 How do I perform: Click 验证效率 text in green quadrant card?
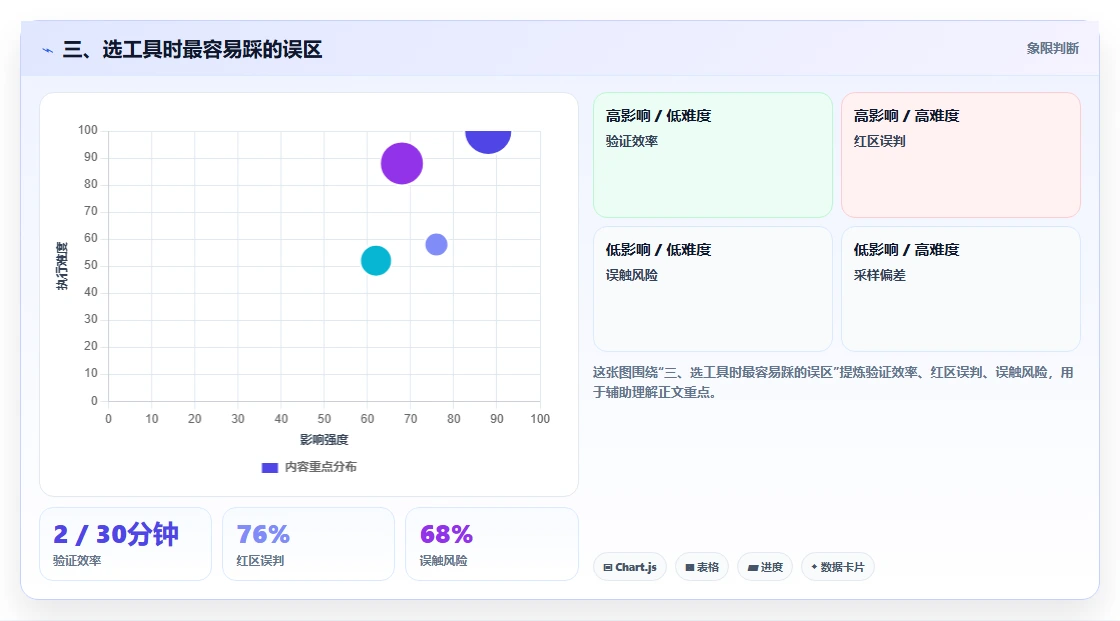(x=631, y=141)
